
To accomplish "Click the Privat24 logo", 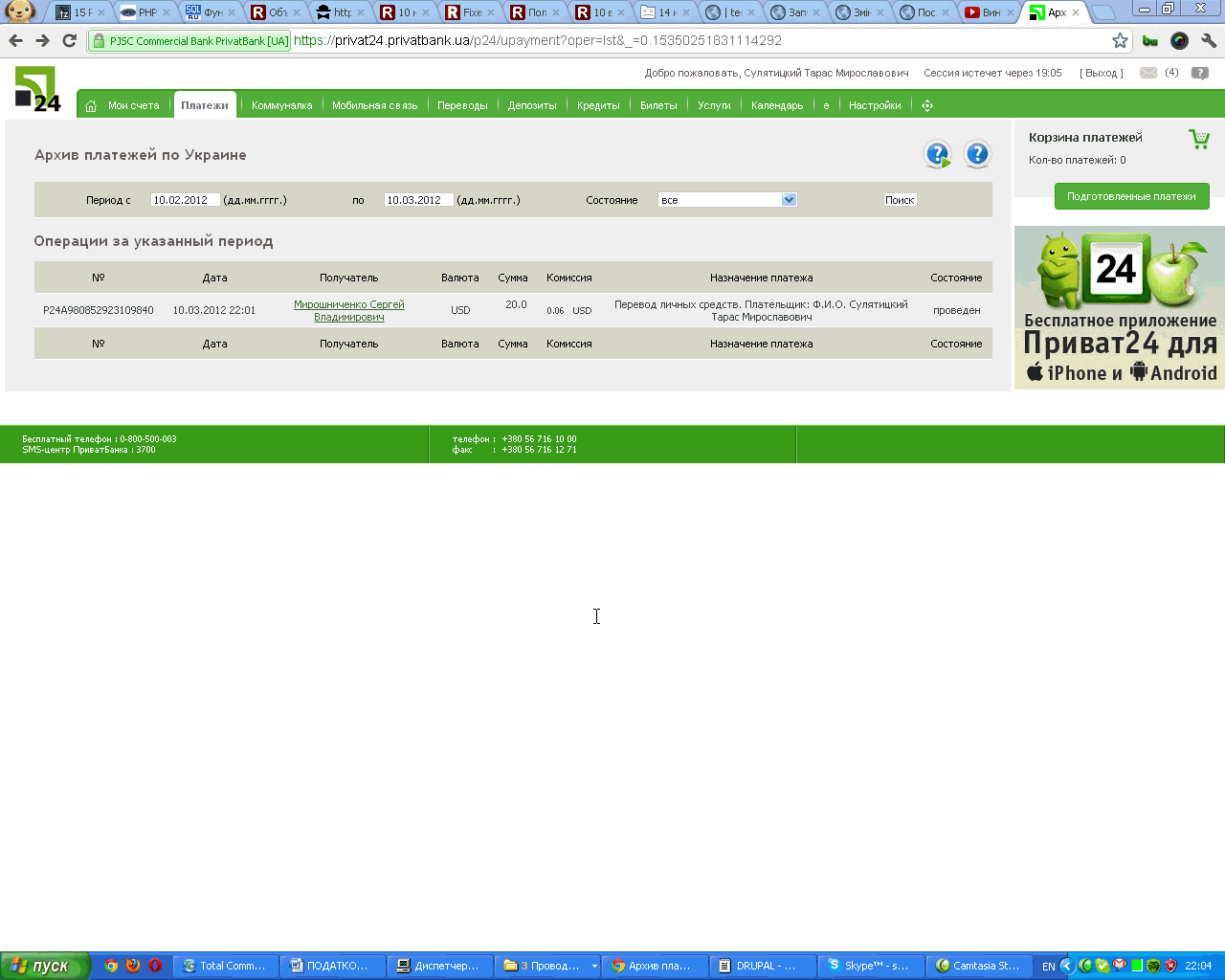I will (37, 89).
